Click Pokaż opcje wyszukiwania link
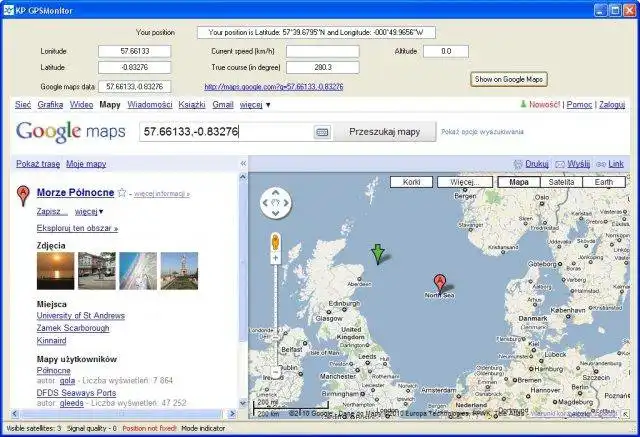 (x=482, y=132)
